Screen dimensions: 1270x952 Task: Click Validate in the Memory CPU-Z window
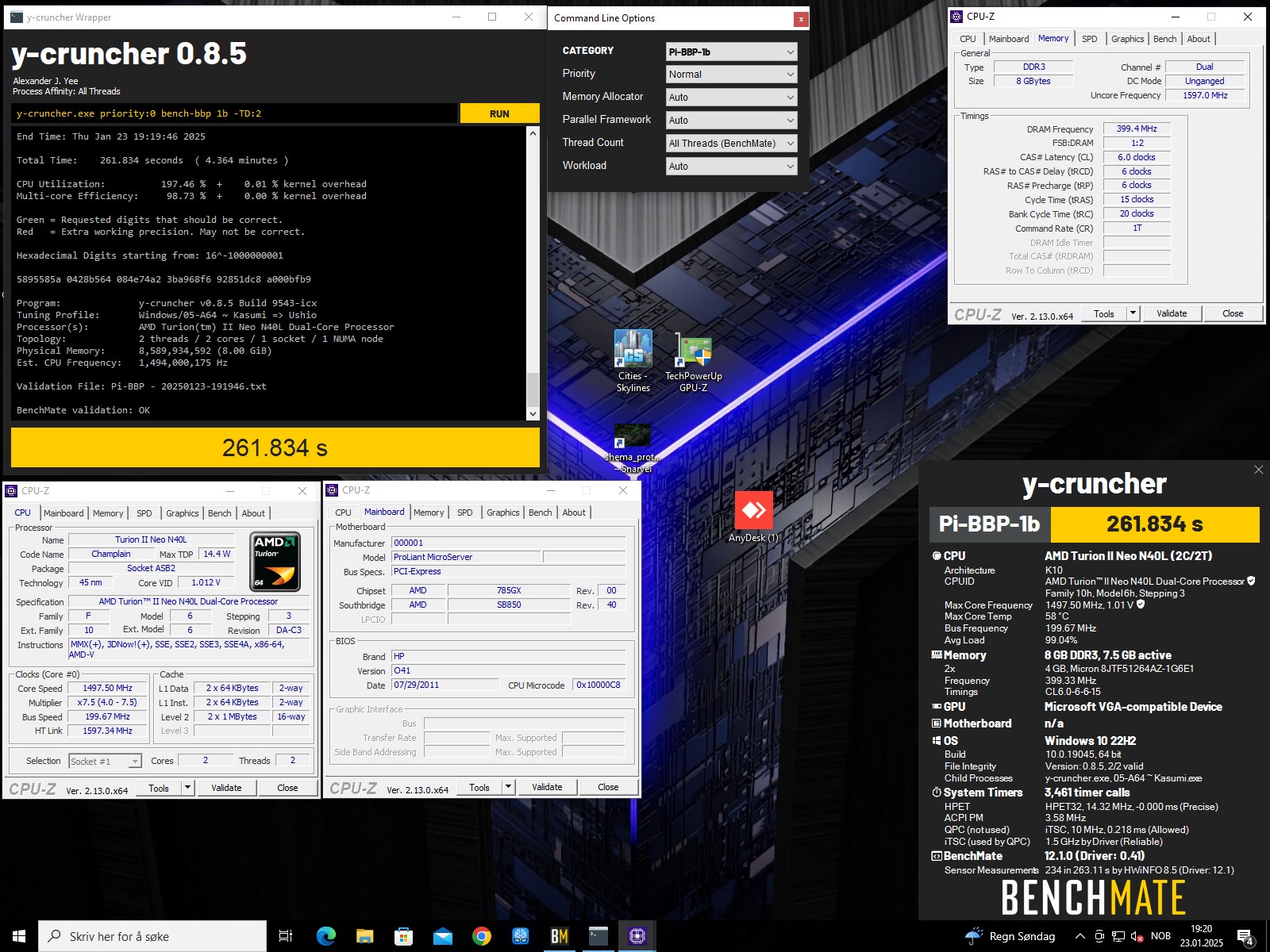click(1172, 313)
